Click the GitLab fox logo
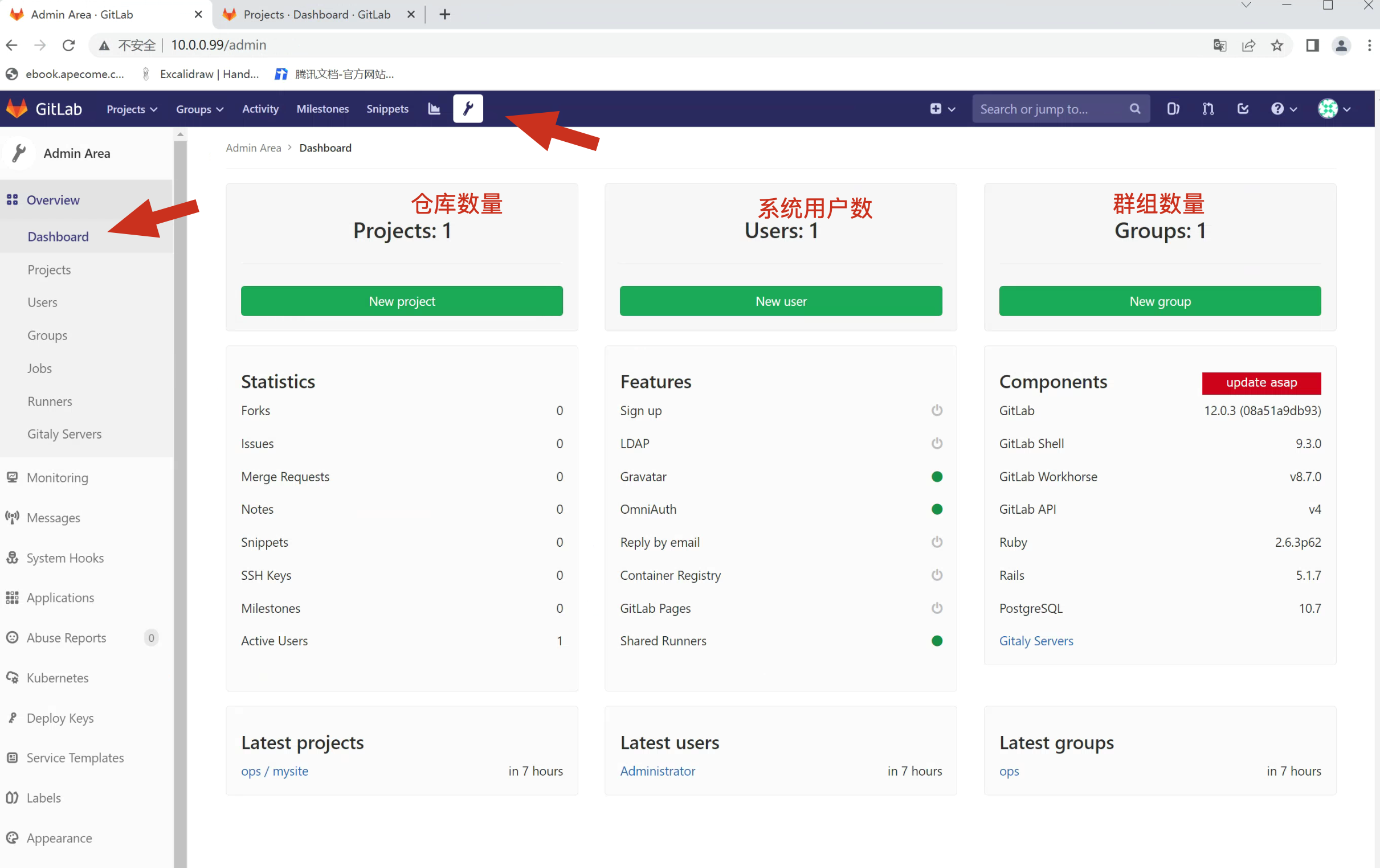The image size is (1380, 868). coord(17,109)
